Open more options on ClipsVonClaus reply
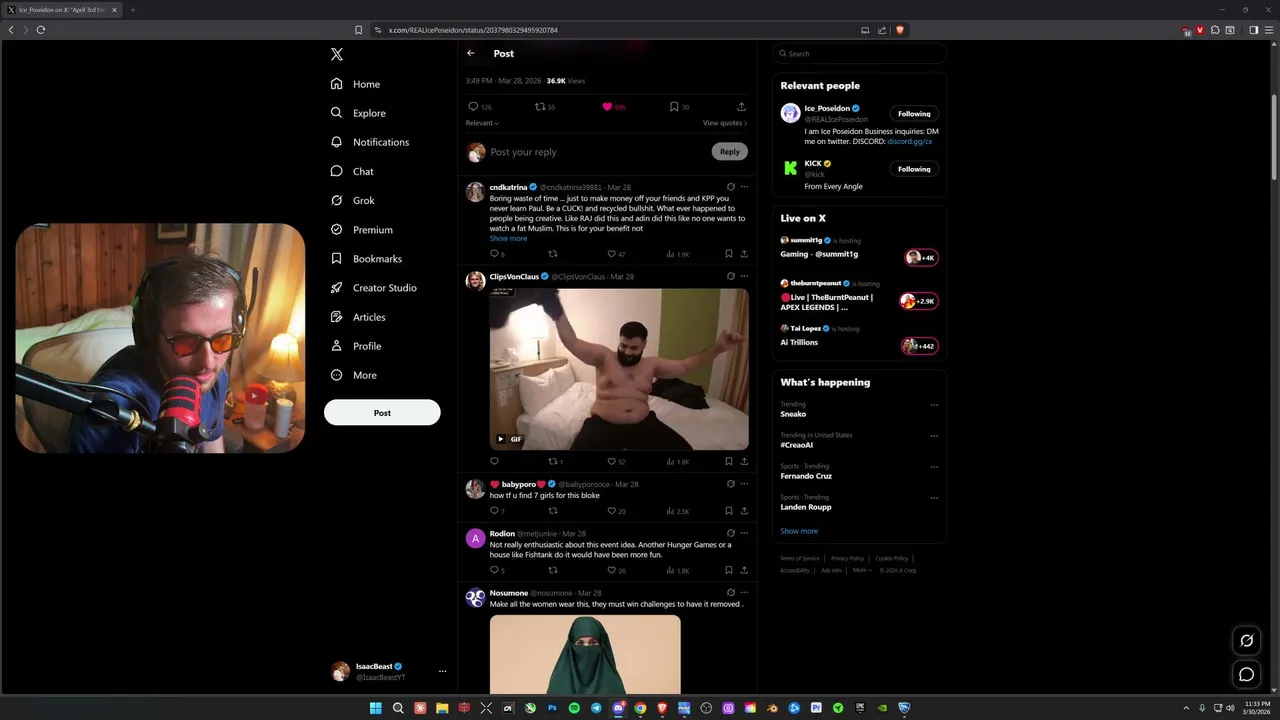Image resolution: width=1280 pixels, height=720 pixels. (x=744, y=276)
